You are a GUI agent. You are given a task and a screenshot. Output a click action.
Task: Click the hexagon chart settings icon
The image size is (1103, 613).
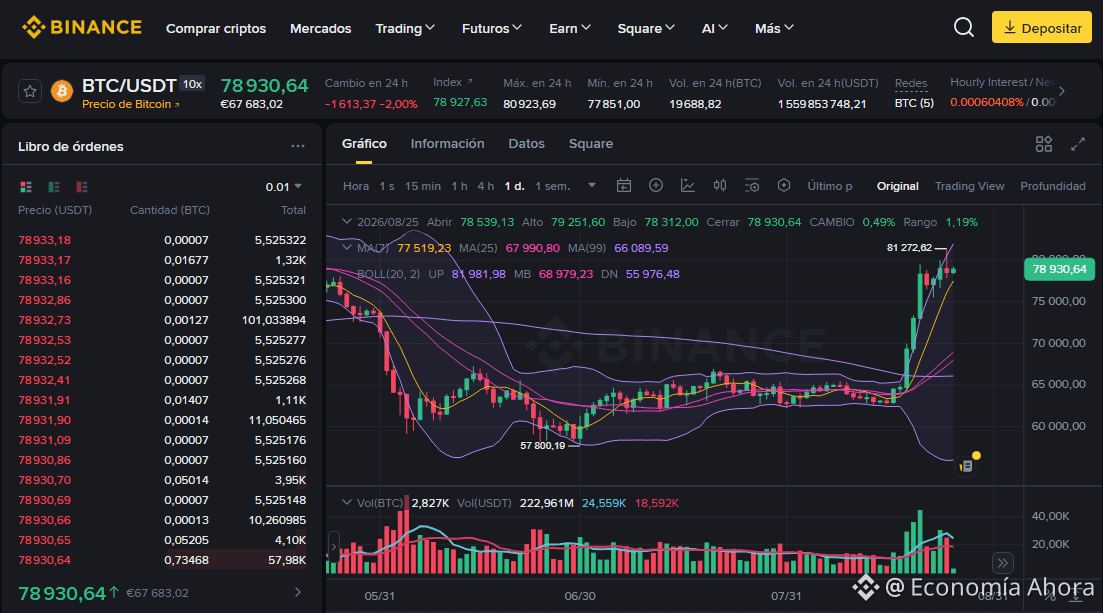tap(784, 185)
